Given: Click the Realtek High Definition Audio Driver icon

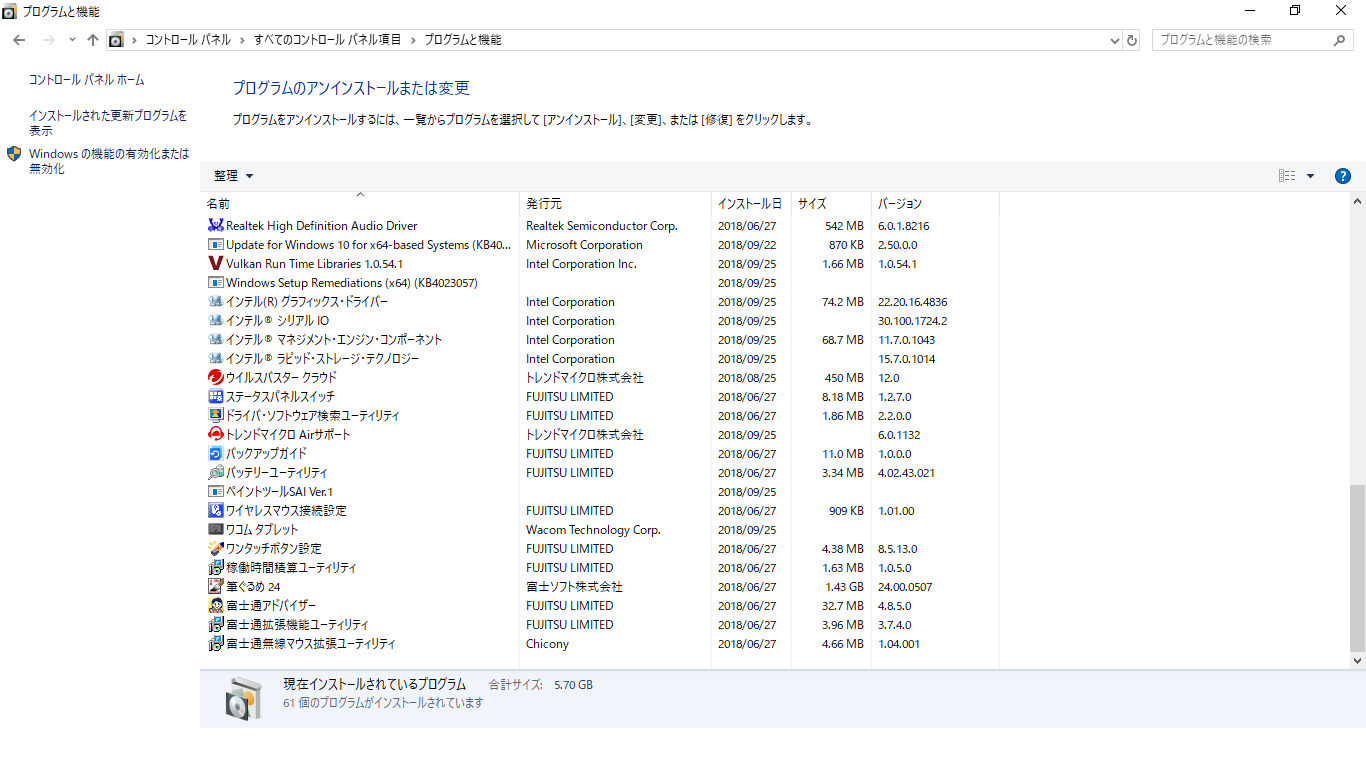Looking at the screenshot, I should [215, 226].
